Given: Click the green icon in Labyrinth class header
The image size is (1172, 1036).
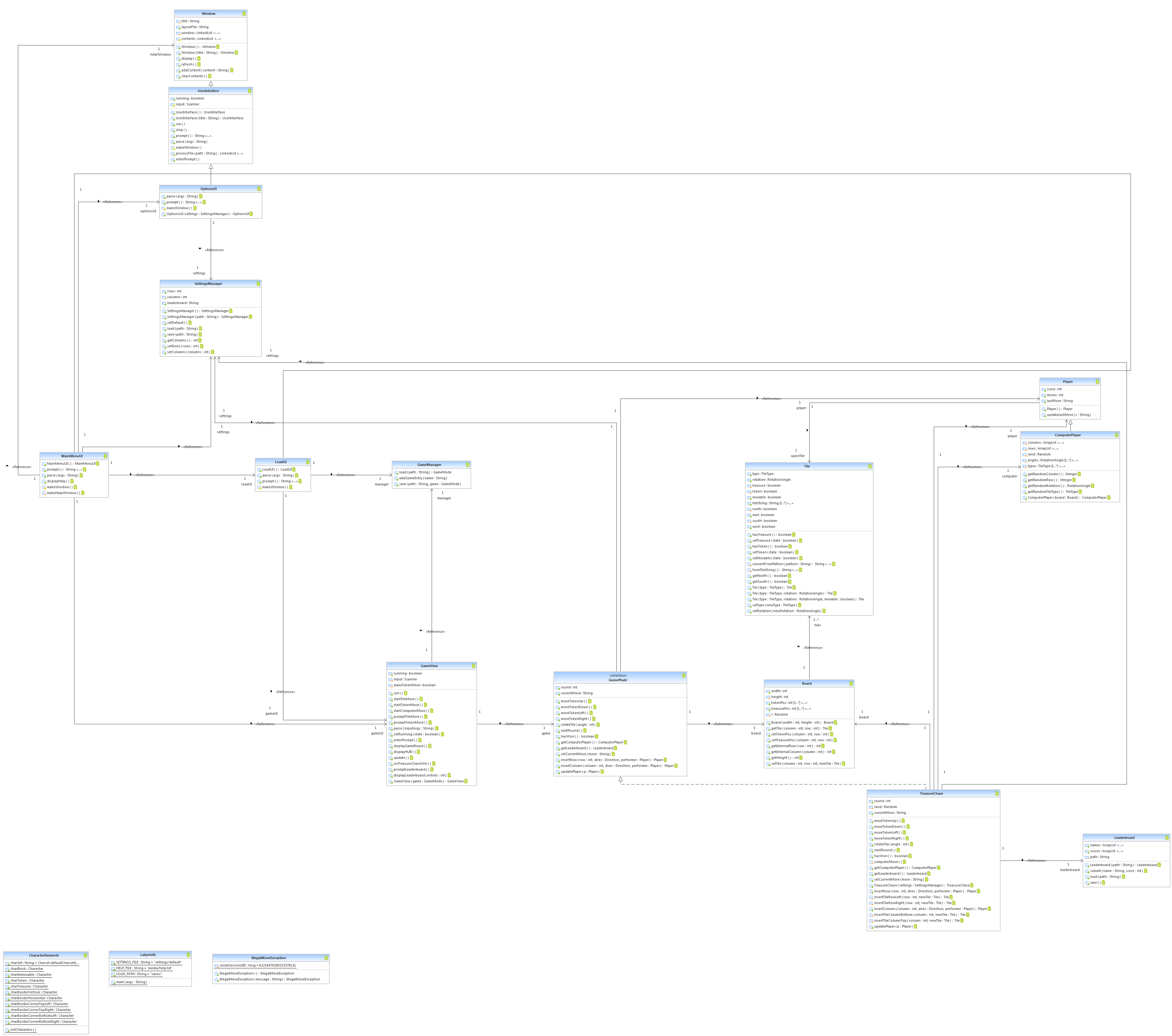Looking at the screenshot, I should point(188,955).
